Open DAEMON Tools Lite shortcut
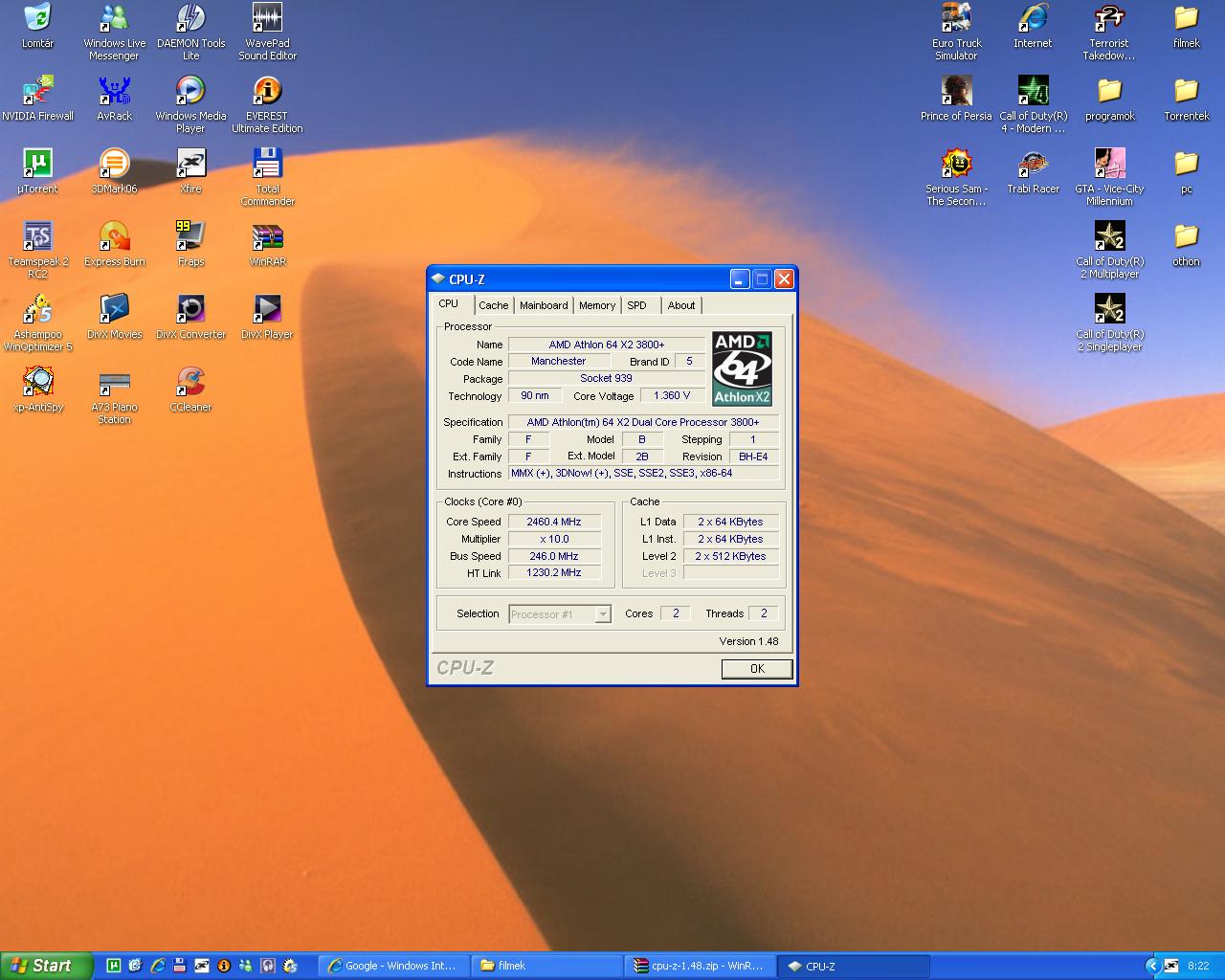Image resolution: width=1225 pixels, height=980 pixels. pyautogui.click(x=190, y=33)
